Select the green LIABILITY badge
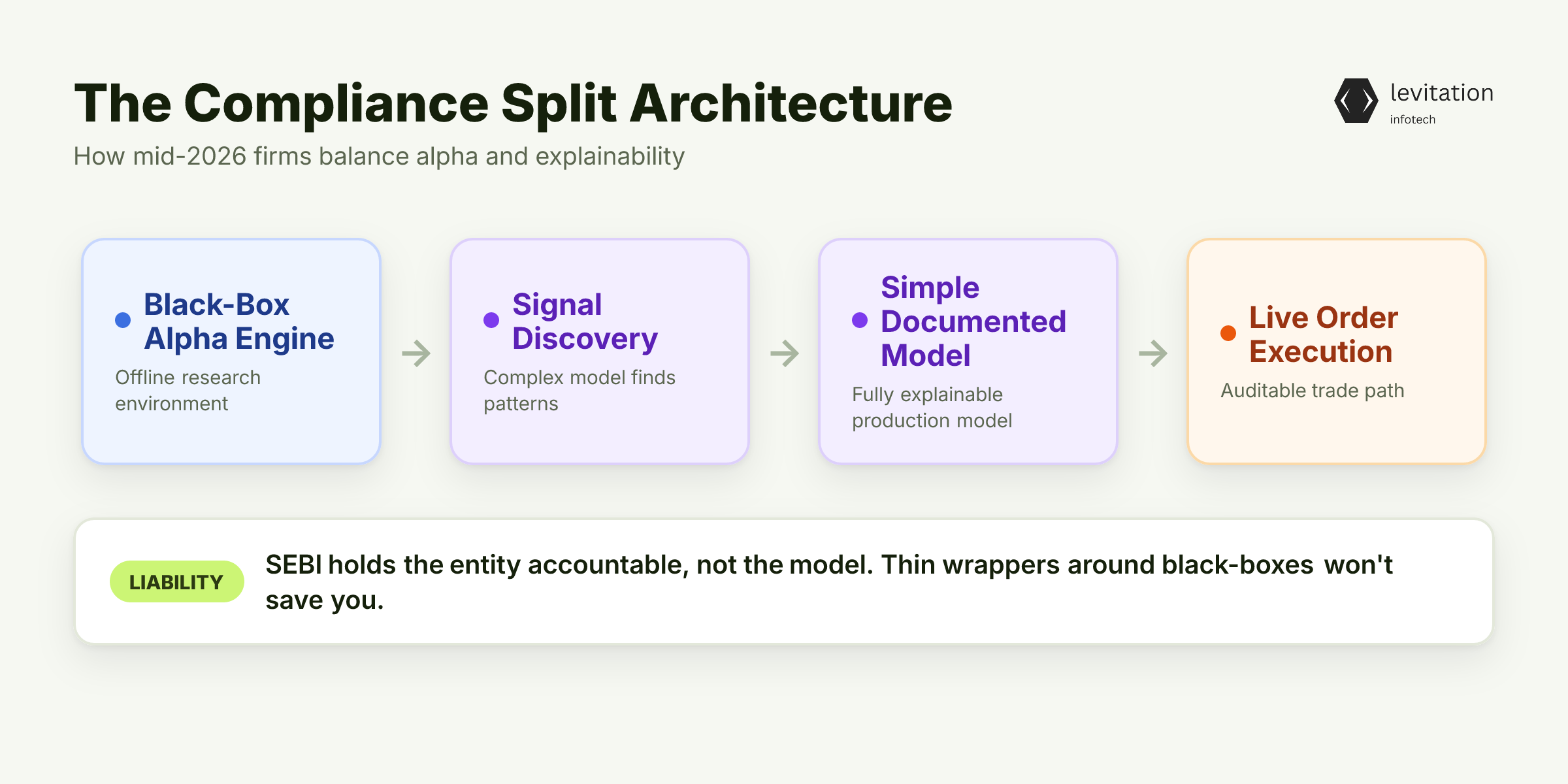This screenshot has width=1568, height=784. (176, 581)
